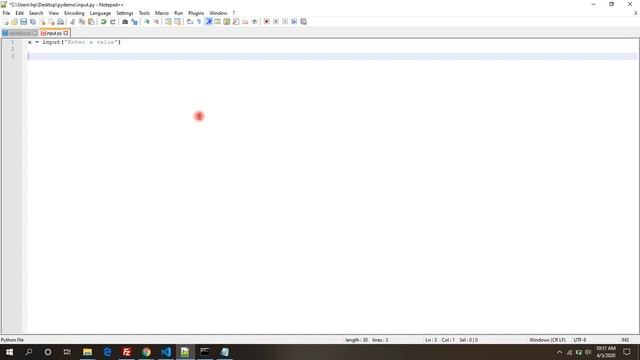The image size is (640, 360).
Task: Toggle Word Wrap in toolbar
Action: (x=190, y=22)
